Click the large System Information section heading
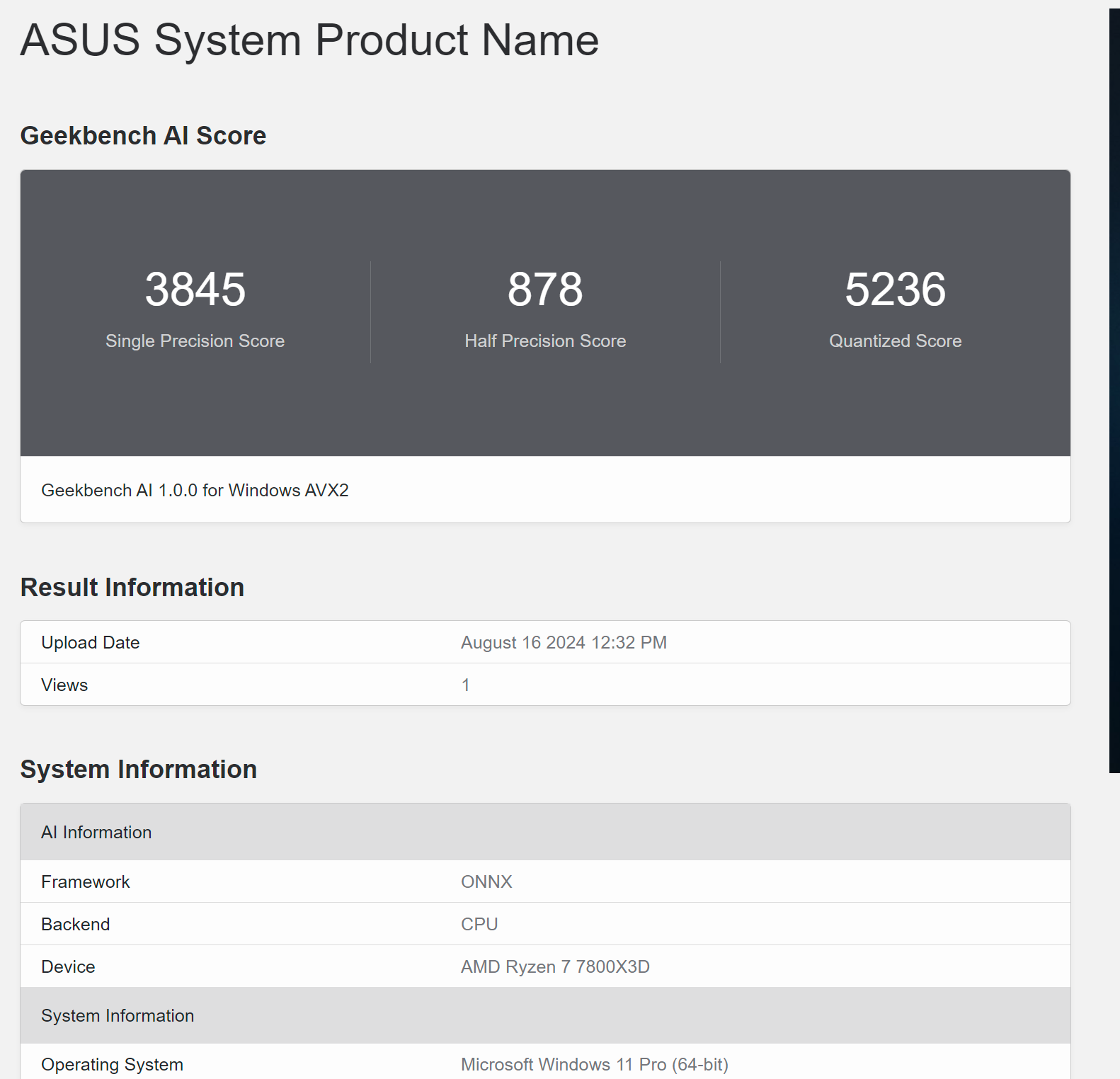Screen dimensions: 1120x1079 tap(138, 769)
